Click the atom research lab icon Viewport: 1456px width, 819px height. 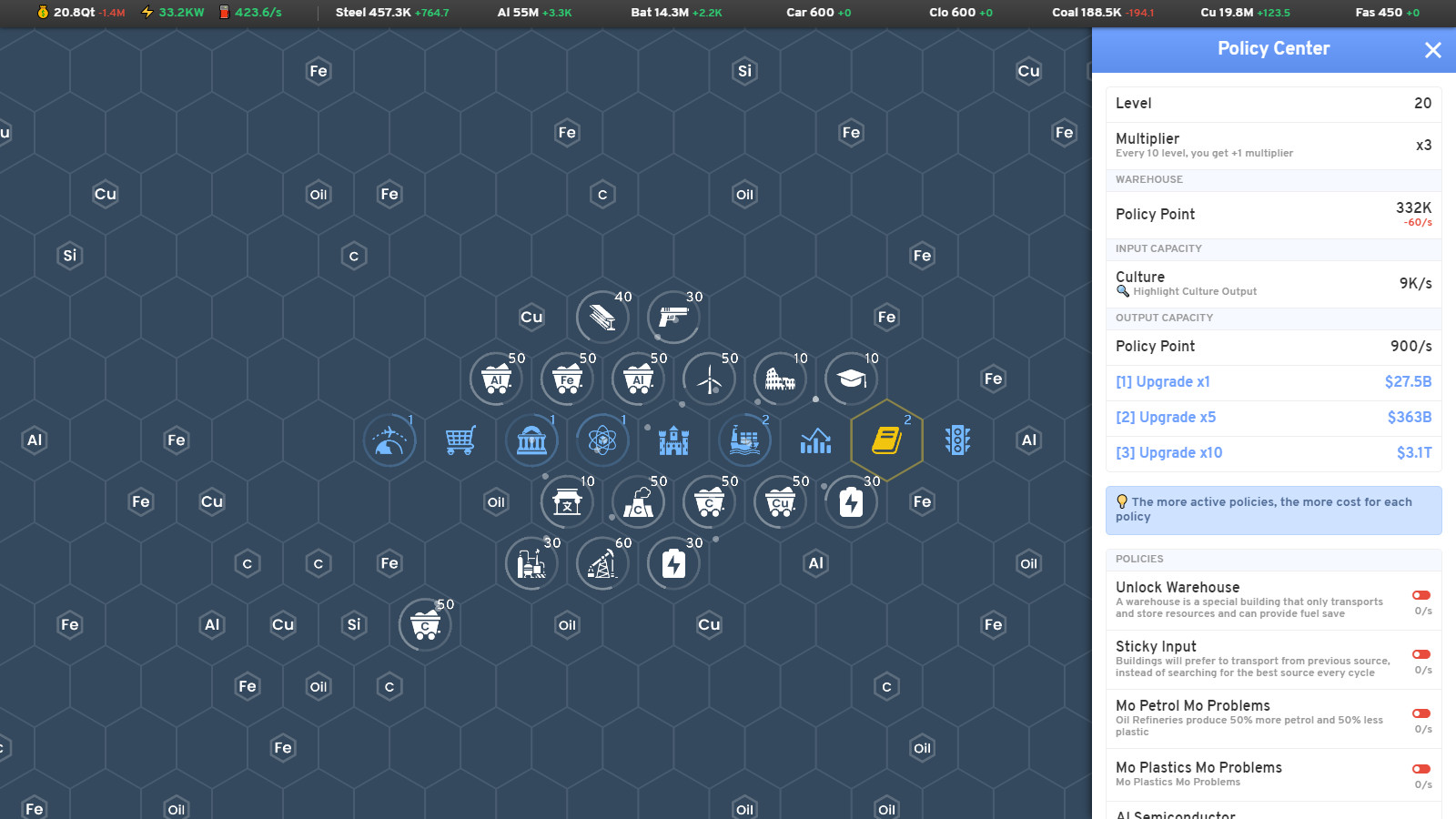pos(602,440)
